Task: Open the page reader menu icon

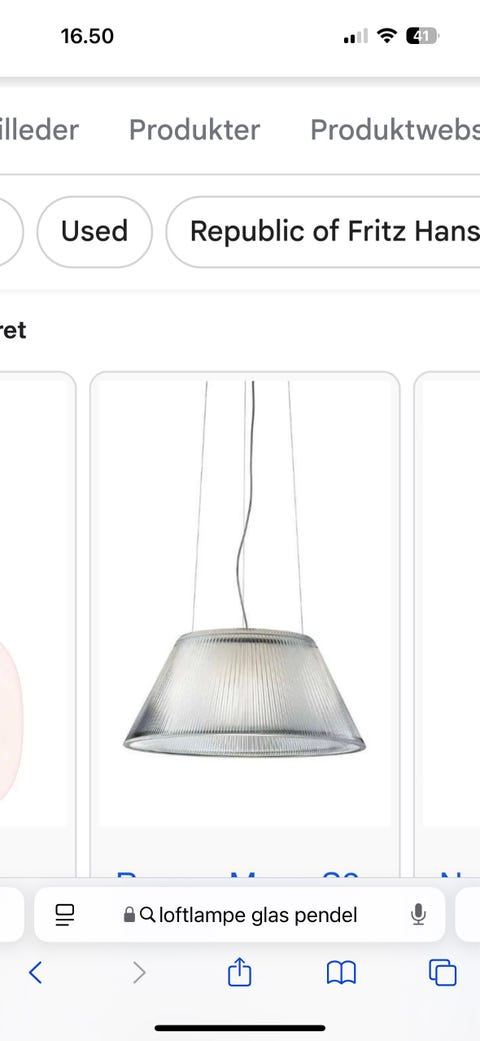Action: (x=65, y=916)
